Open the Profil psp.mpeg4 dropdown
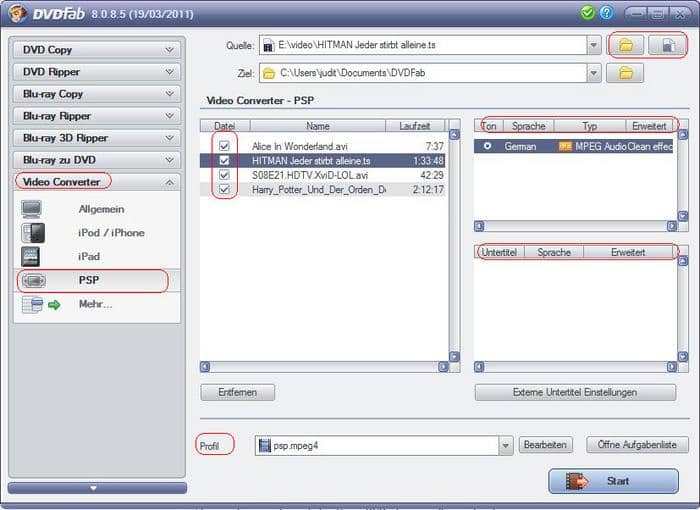The height and width of the screenshot is (510, 700). point(505,445)
